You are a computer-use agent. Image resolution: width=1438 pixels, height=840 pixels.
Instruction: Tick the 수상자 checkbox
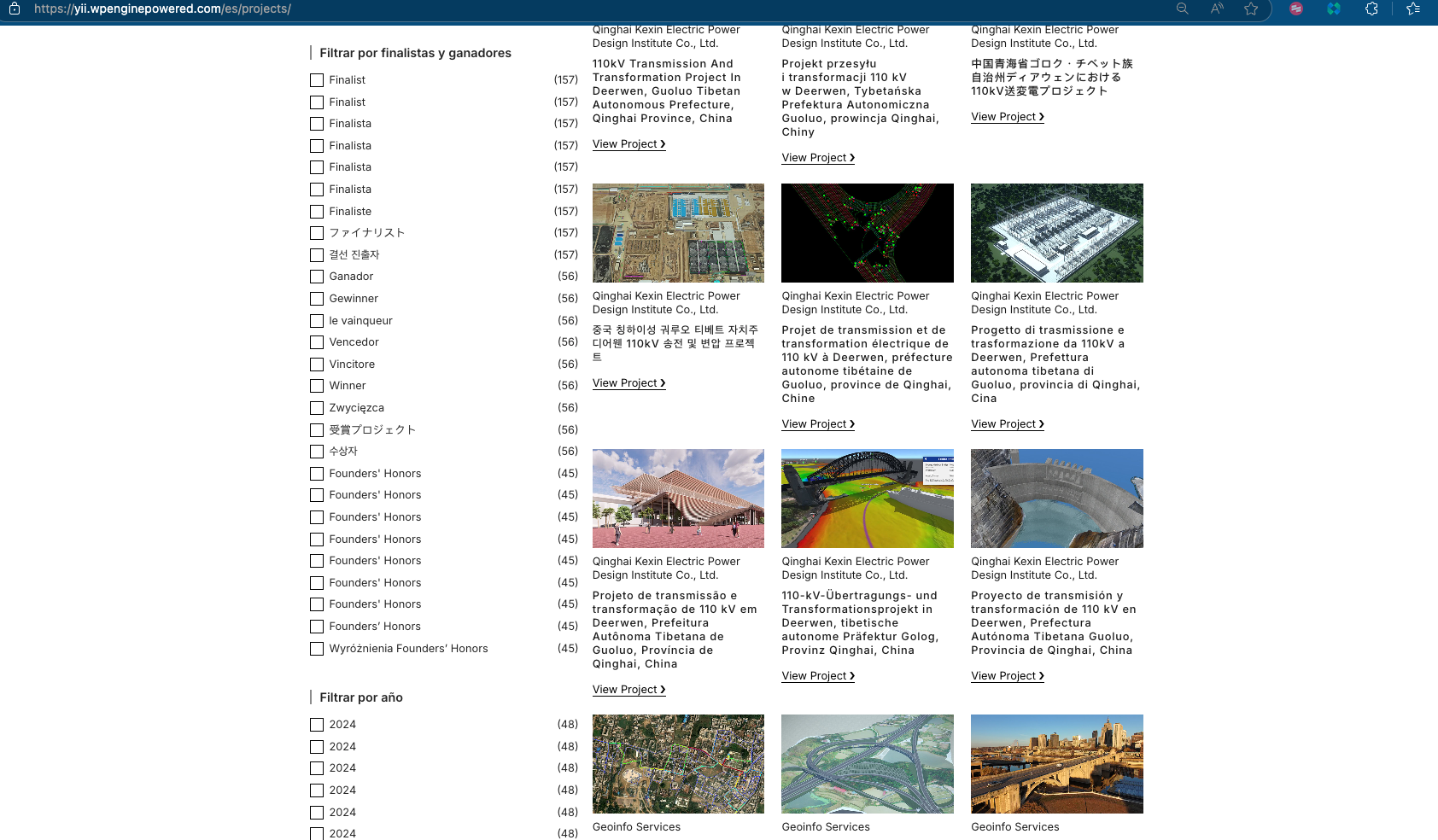pyautogui.click(x=317, y=452)
